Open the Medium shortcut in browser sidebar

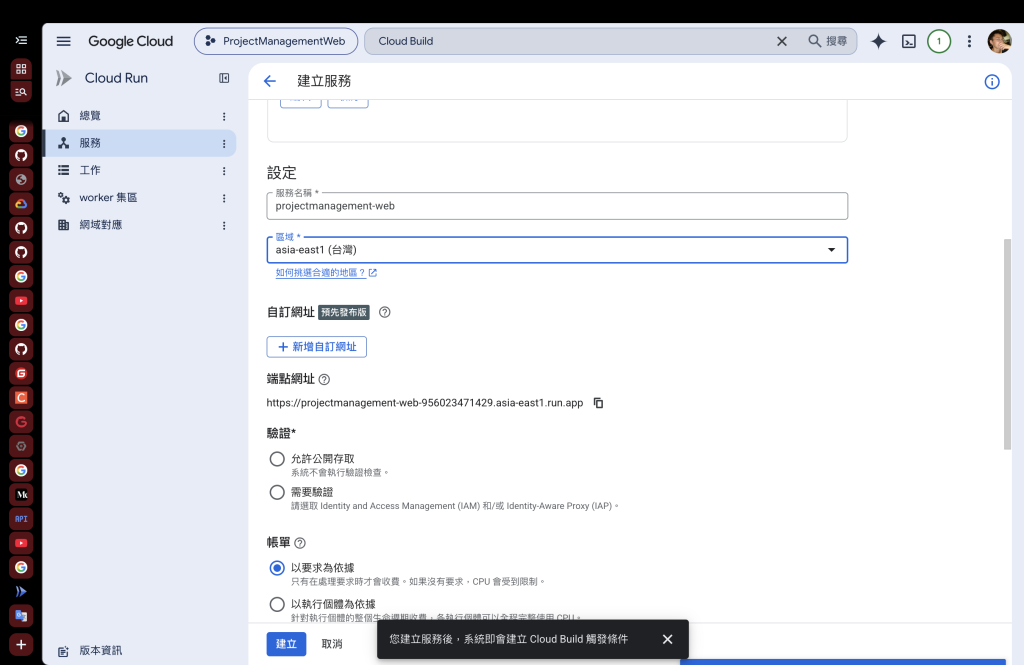[21, 495]
